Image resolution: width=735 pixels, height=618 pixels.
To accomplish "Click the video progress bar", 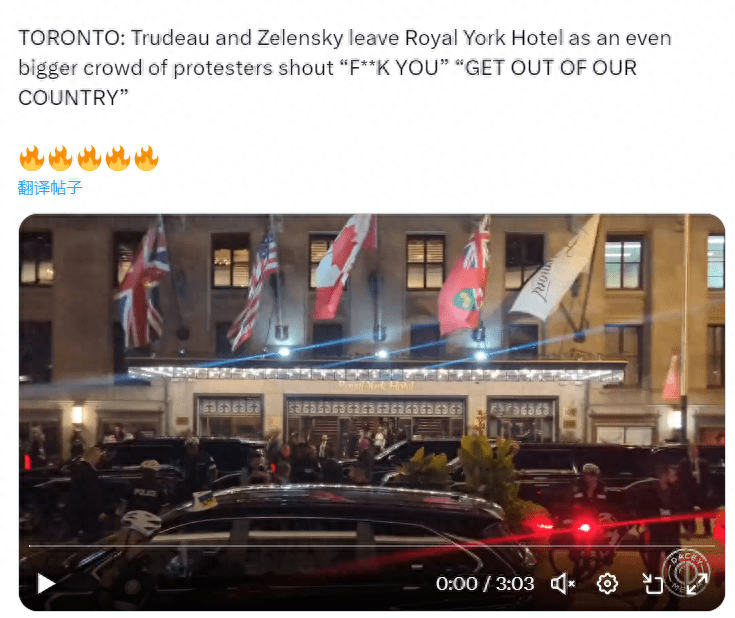I will [x=372, y=546].
